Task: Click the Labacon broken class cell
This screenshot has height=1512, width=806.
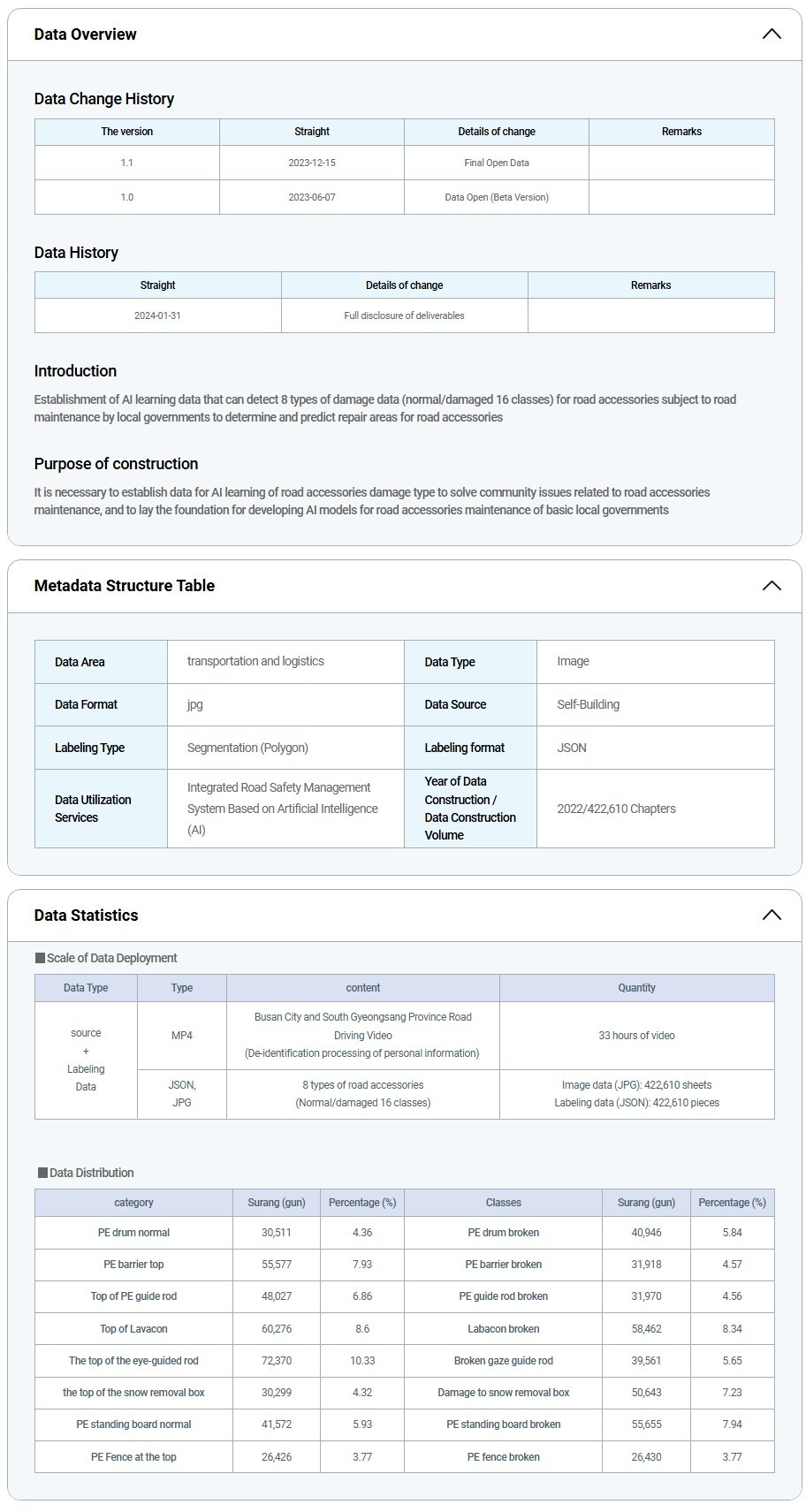Action: tap(504, 1329)
